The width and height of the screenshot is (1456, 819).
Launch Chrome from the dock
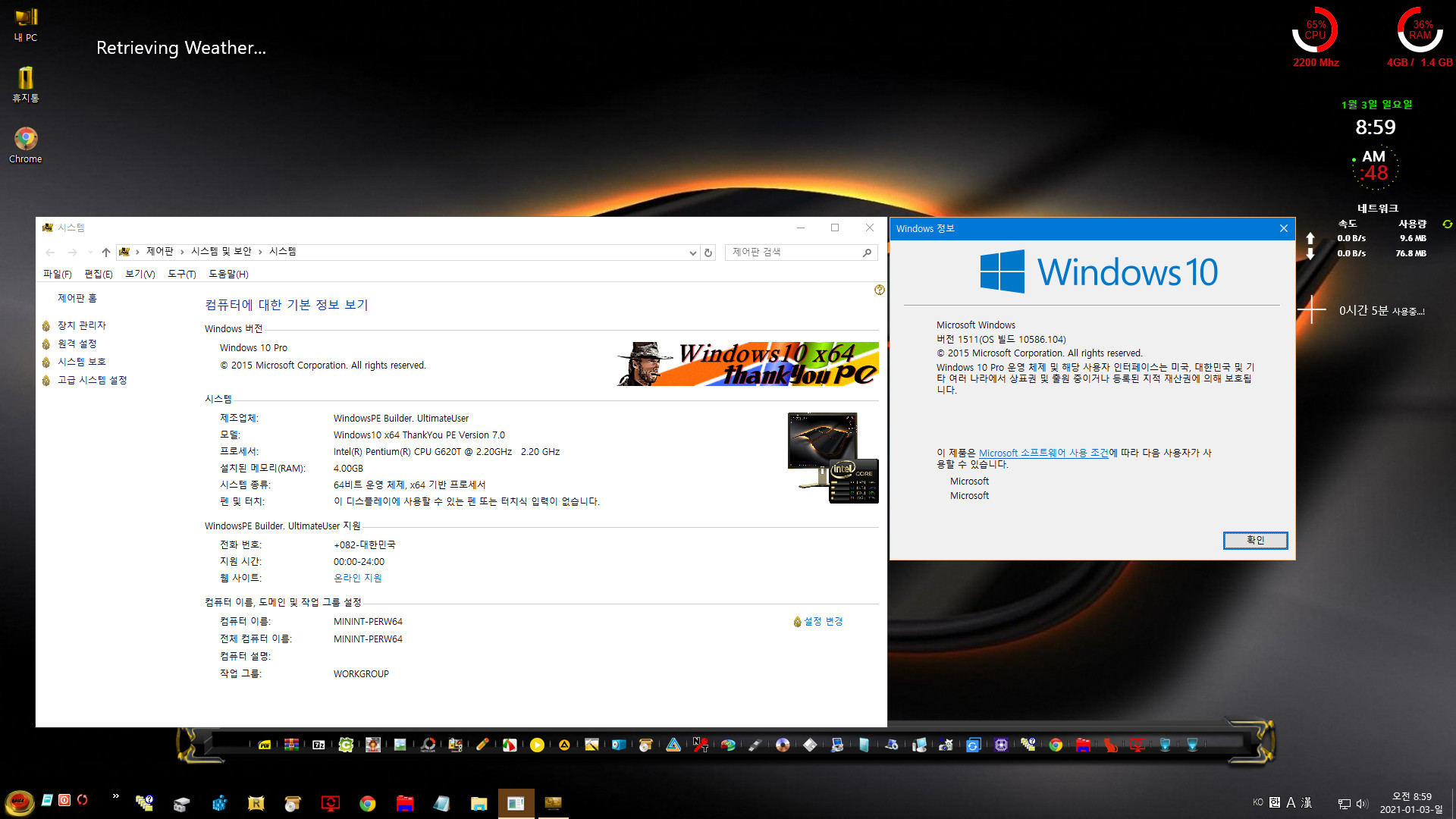point(1056,745)
